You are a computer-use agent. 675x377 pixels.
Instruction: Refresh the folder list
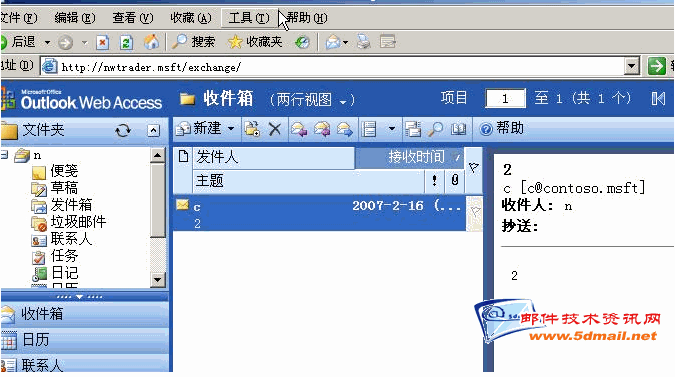click(123, 130)
